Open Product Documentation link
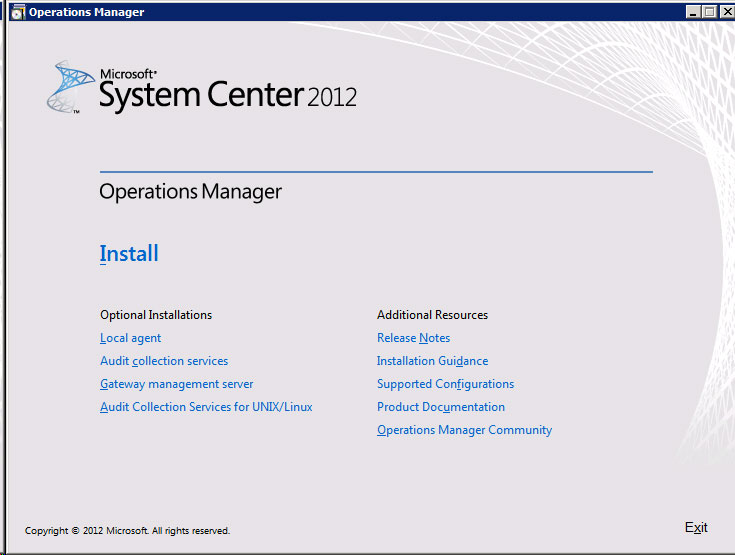This screenshot has height=555, width=735. coord(441,407)
